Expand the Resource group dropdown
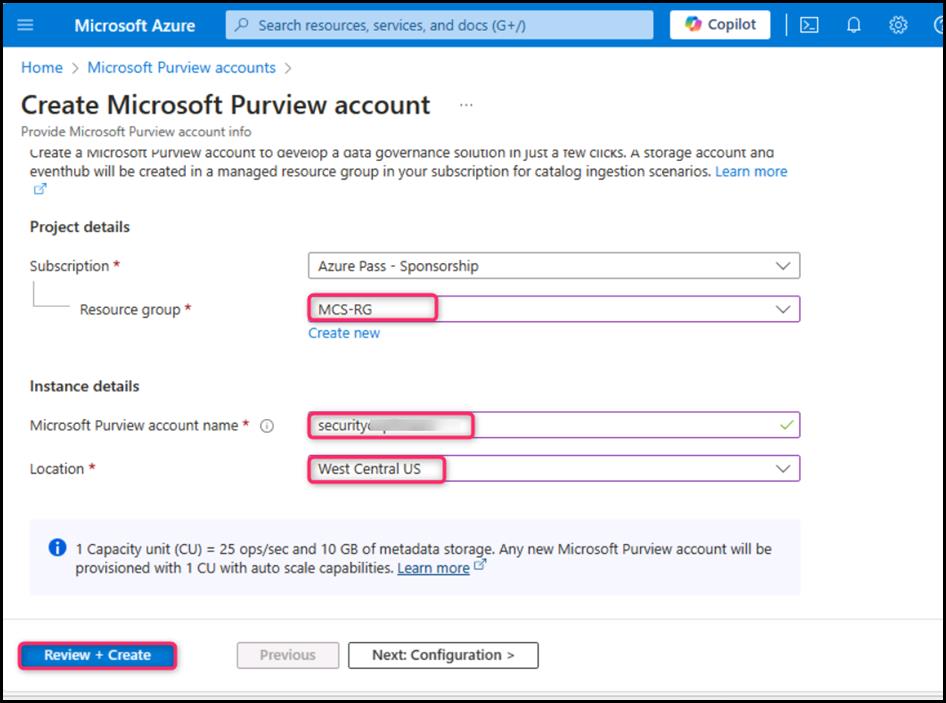 tap(781, 310)
